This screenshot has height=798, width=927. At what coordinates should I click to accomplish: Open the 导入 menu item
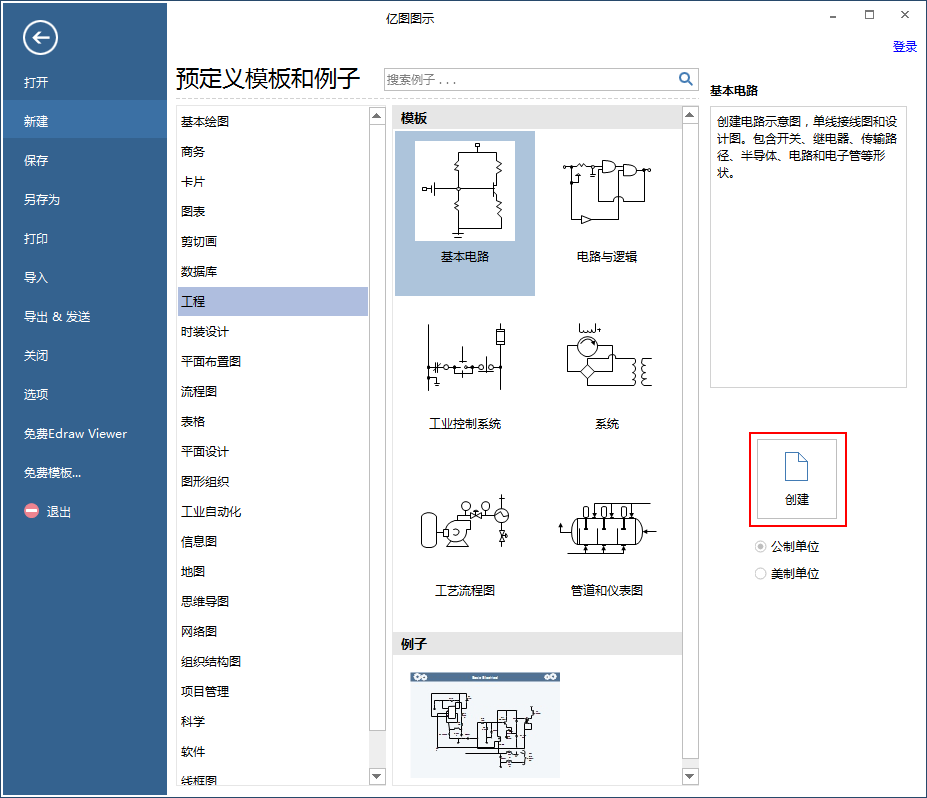tap(84, 277)
